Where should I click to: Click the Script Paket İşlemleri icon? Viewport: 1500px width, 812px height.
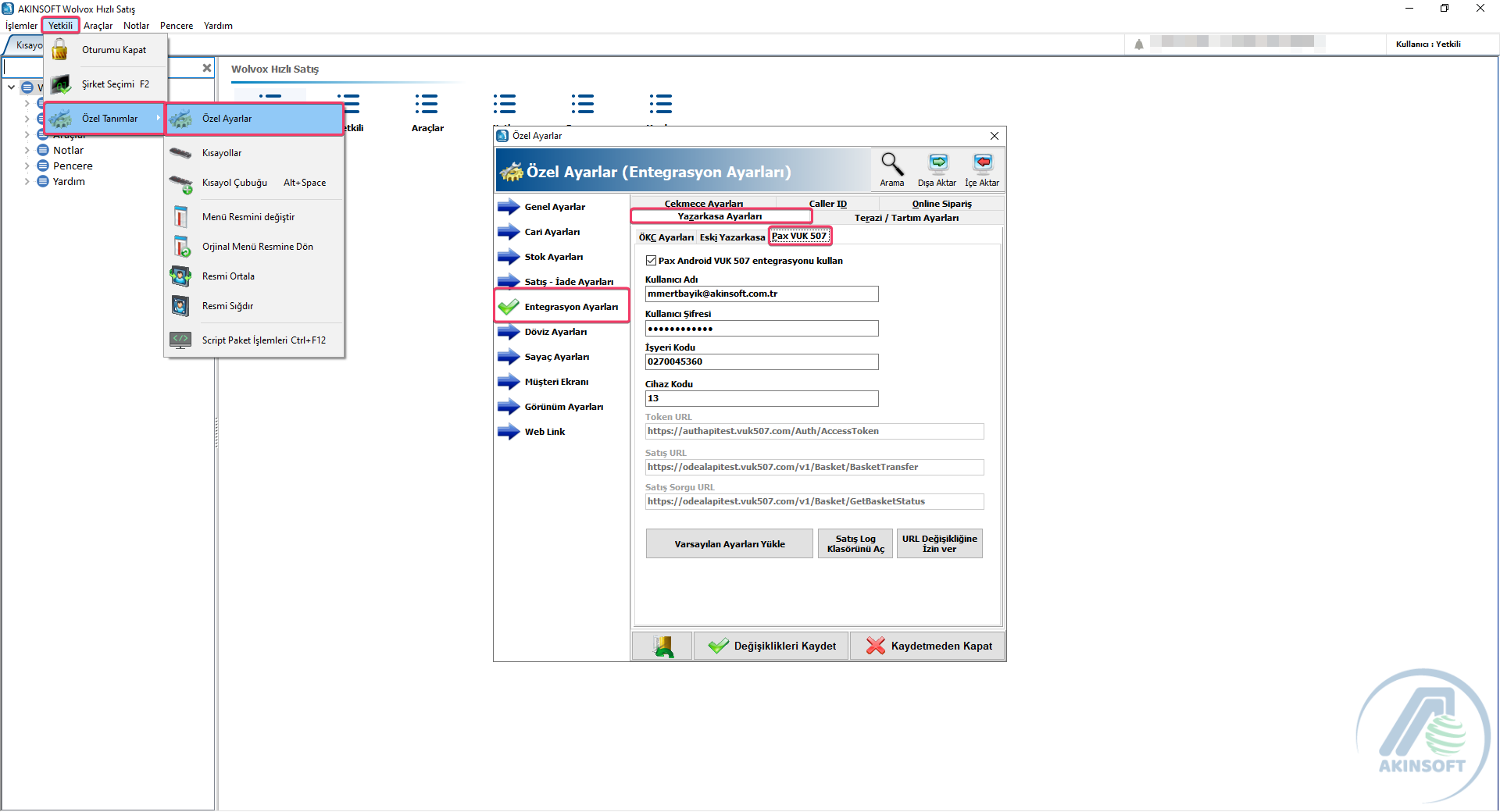tap(180, 340)
